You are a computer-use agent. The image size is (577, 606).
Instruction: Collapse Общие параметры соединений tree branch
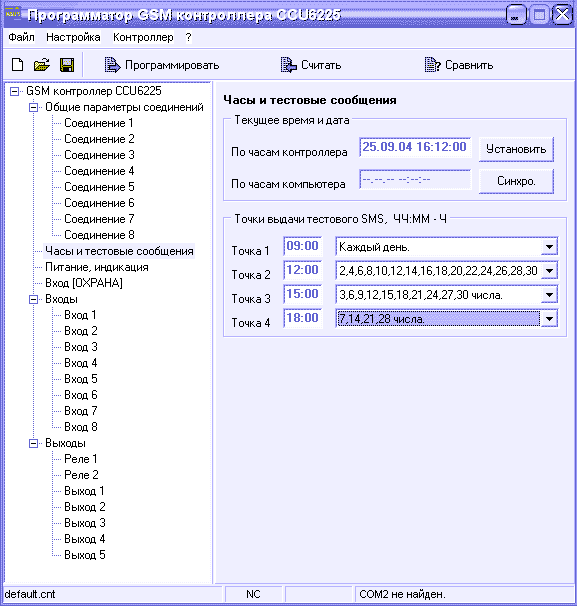tap(34, 107)
